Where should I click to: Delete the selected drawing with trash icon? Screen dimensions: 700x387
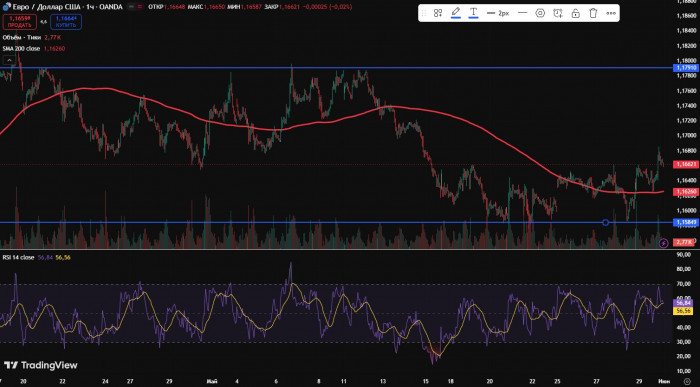[x=593, y=13]
